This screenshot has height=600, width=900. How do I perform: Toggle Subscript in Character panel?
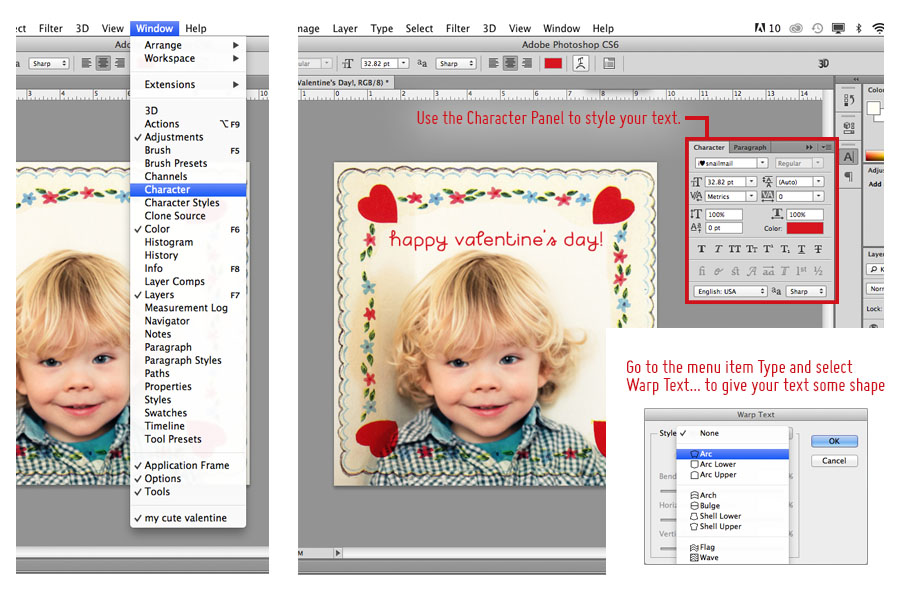click(785, 249)
